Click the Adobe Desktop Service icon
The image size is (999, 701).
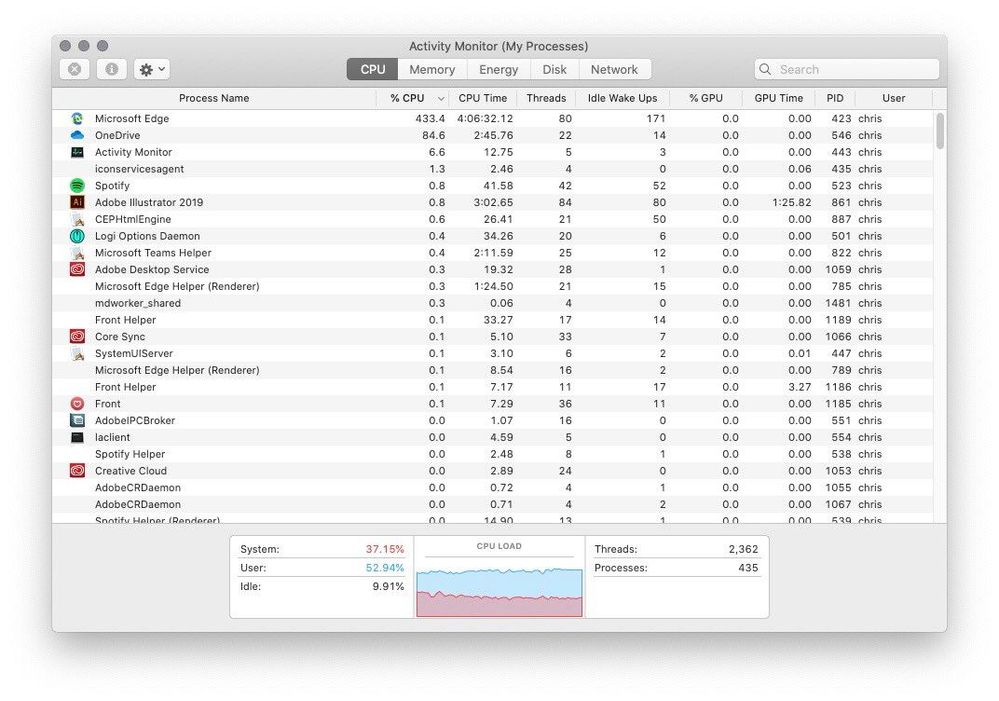(x=77, y=270)
